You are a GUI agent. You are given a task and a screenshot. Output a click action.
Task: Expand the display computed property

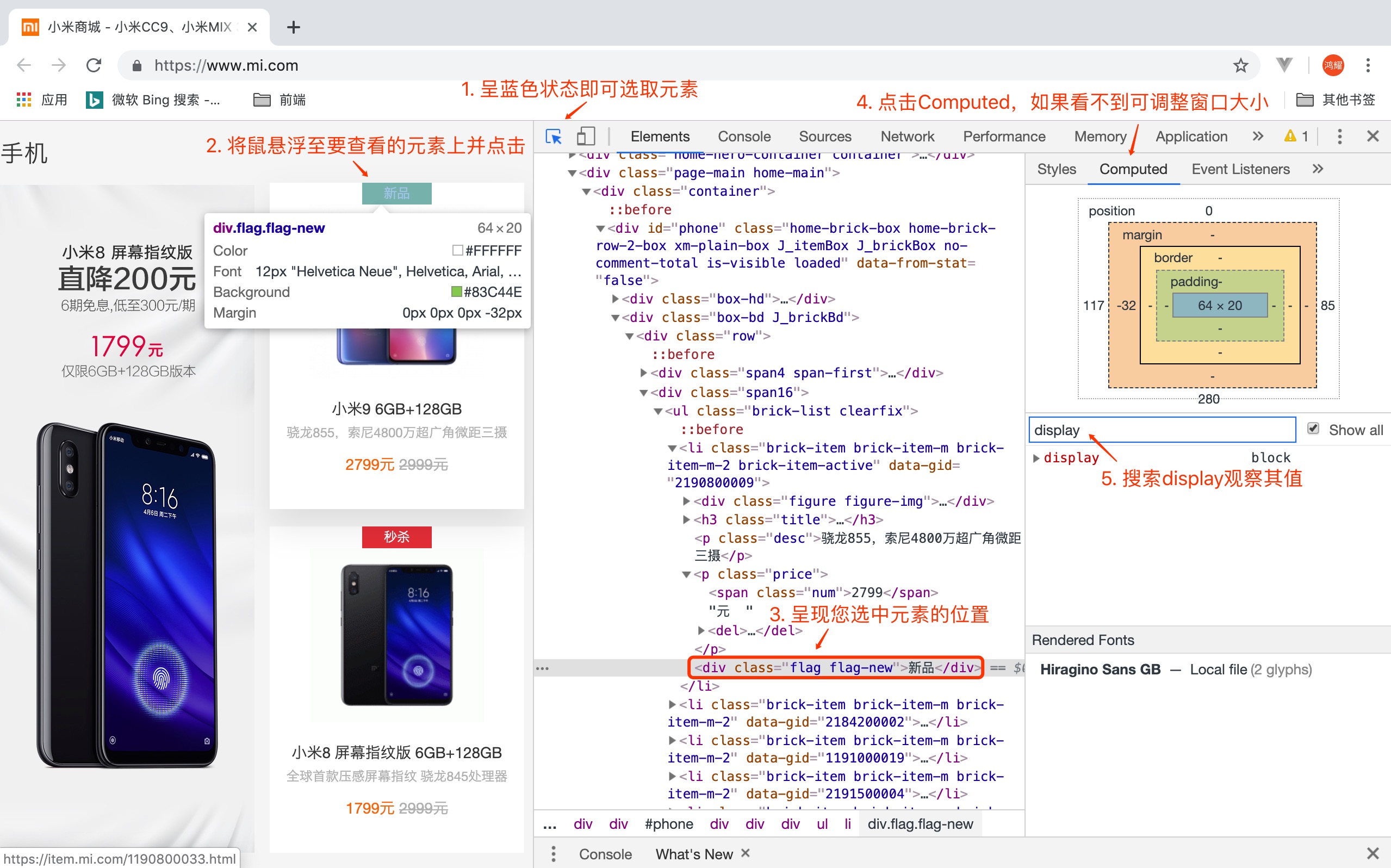[x=1036, y=458]
